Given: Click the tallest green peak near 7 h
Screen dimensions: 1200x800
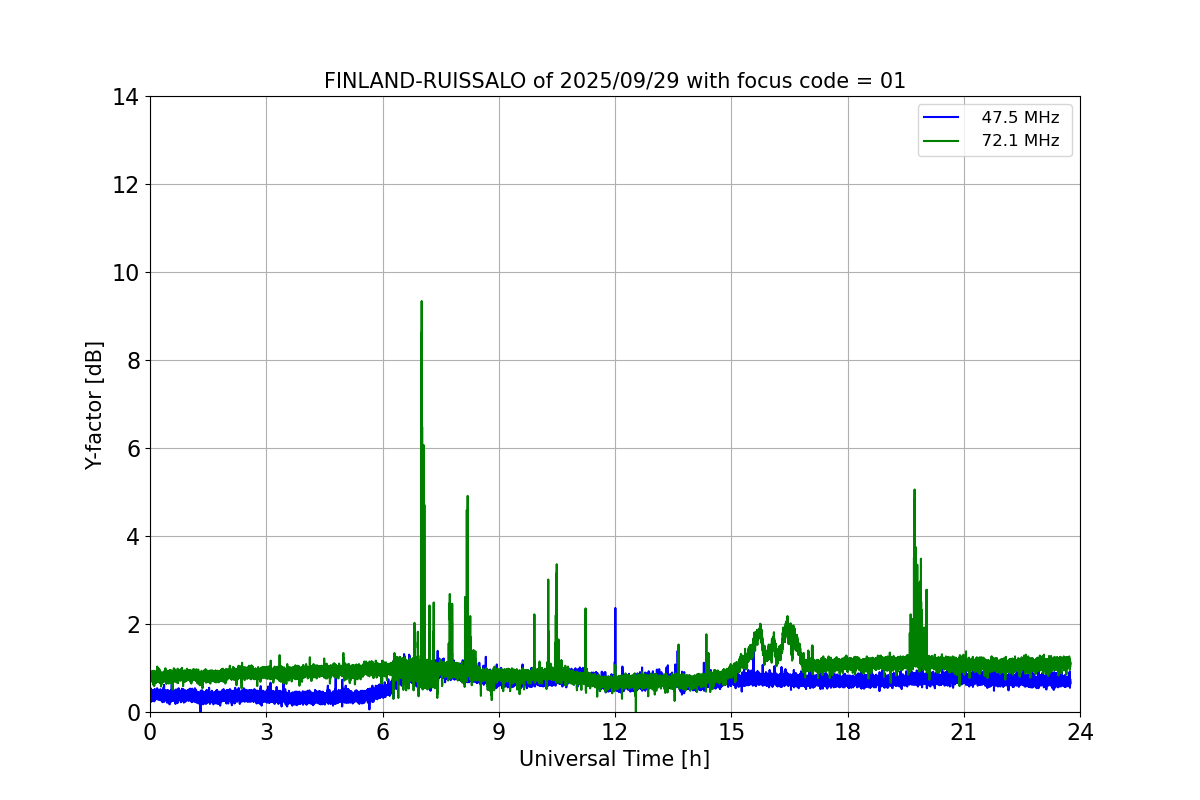Looking at the screenshot, I should tap(421, 302).
